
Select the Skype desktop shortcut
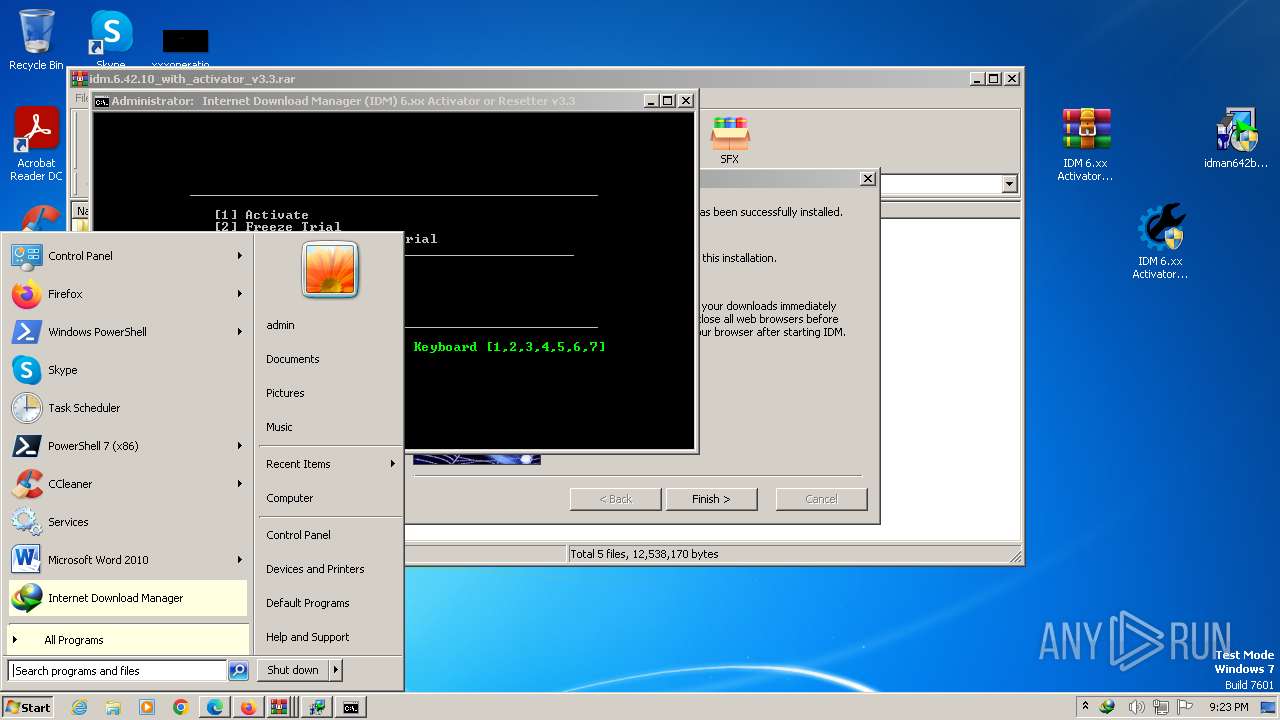click(x=111, y=38)
